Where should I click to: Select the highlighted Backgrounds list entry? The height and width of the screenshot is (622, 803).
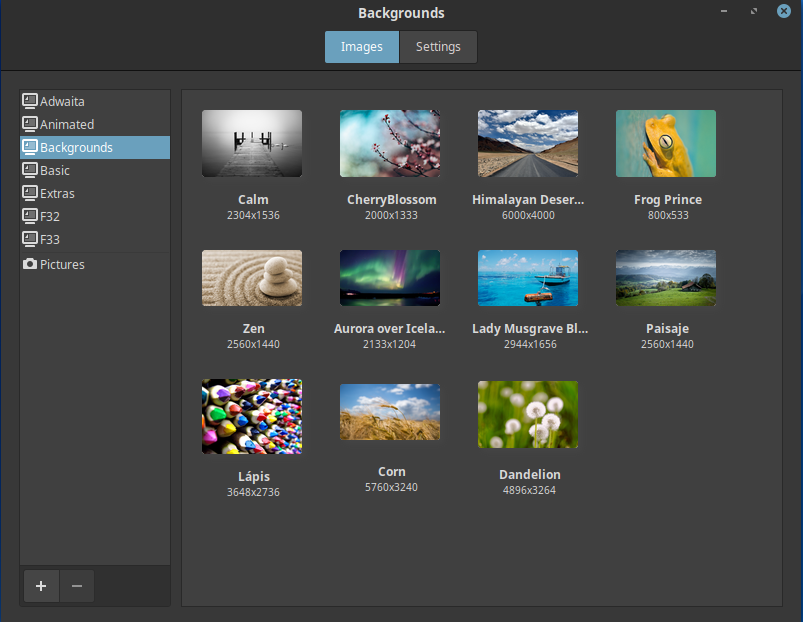point(76,147)
